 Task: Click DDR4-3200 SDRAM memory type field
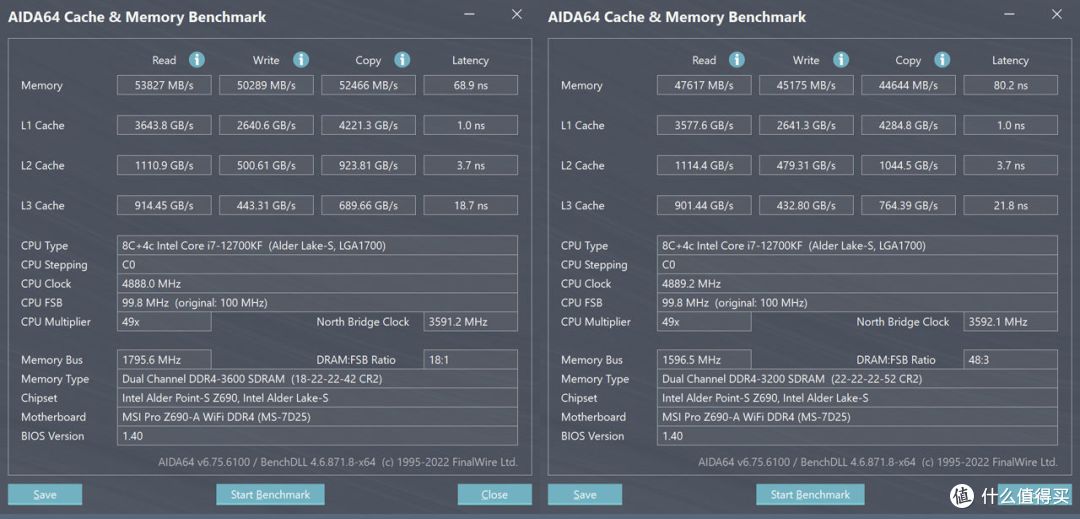(858, 379)
